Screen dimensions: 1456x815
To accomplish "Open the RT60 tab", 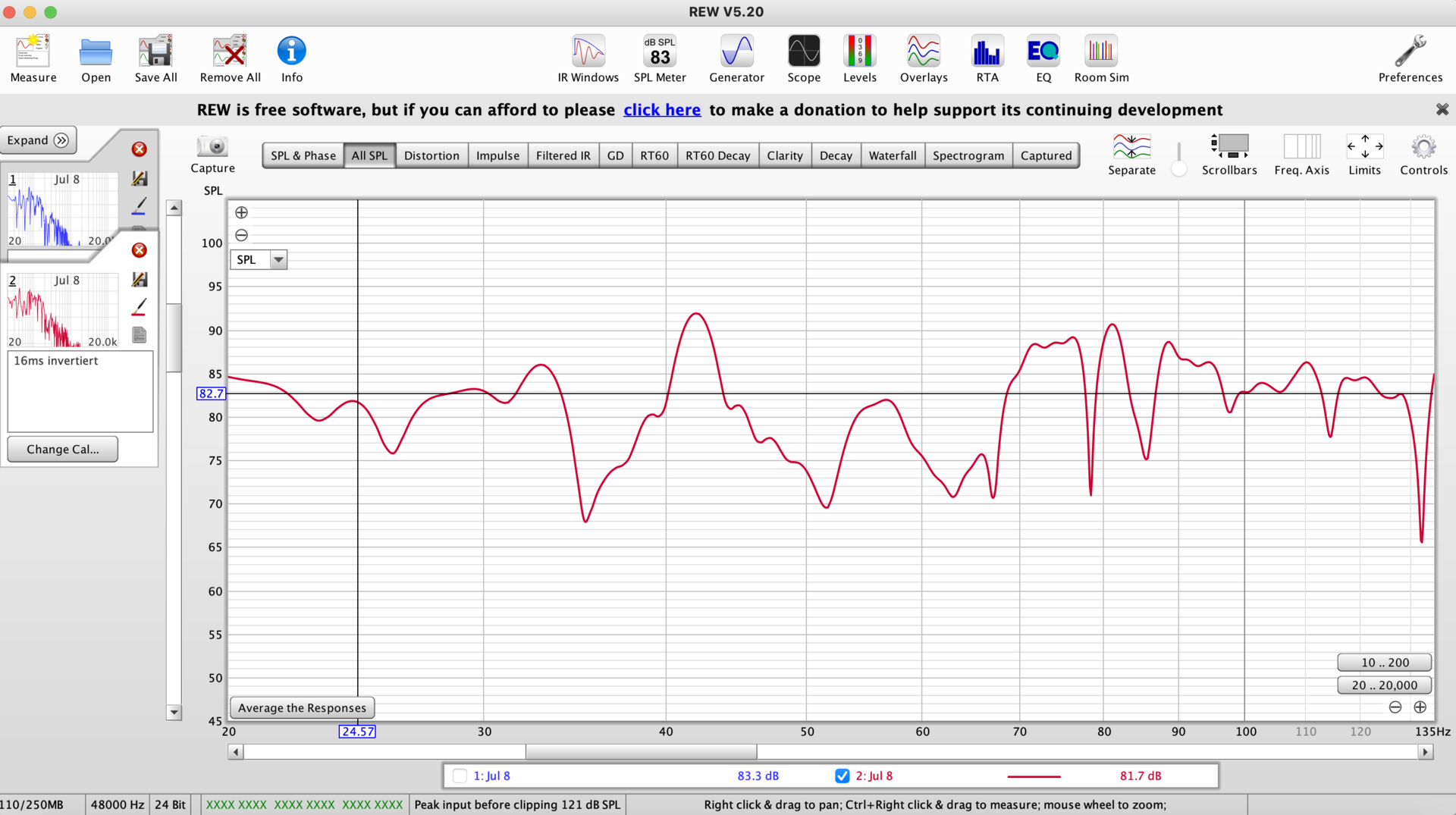I will tap(654, 155).
